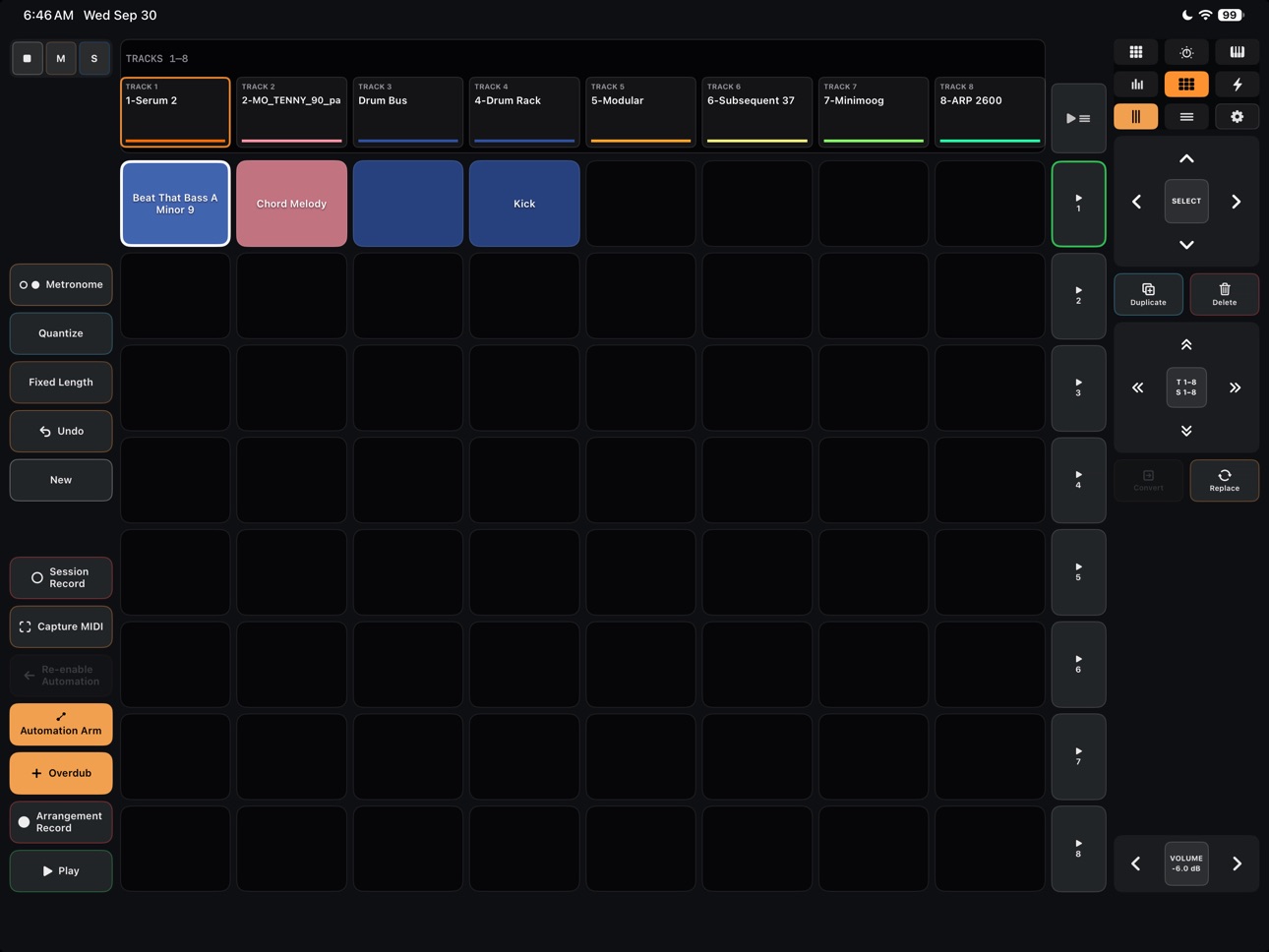Jump down a page with double chevron
Image resolution: width=1269 pixels, height=952 pixels.
(1186, 431)
